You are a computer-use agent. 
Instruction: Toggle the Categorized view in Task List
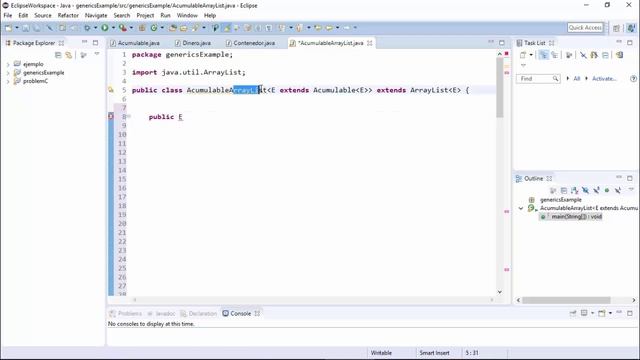tap(543, 55)
